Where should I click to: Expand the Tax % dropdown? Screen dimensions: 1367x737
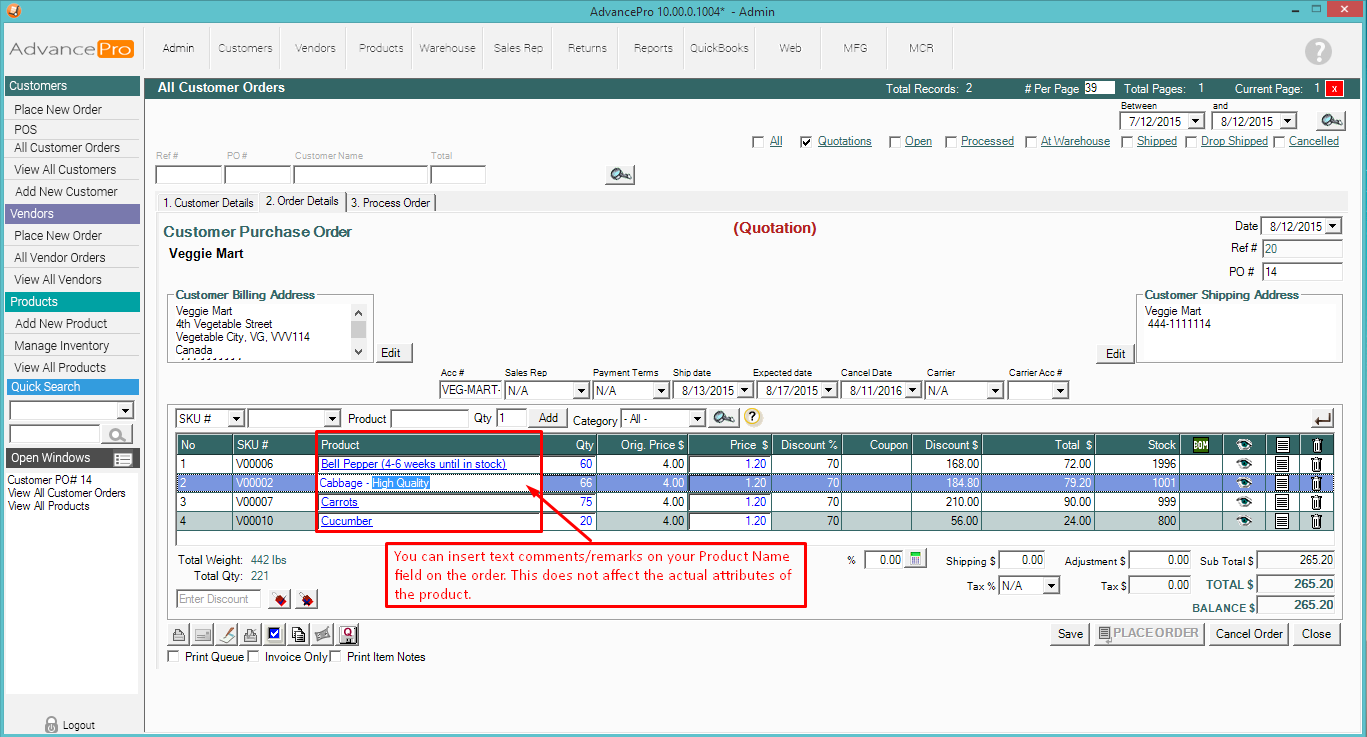click(x=1050, y=586)
